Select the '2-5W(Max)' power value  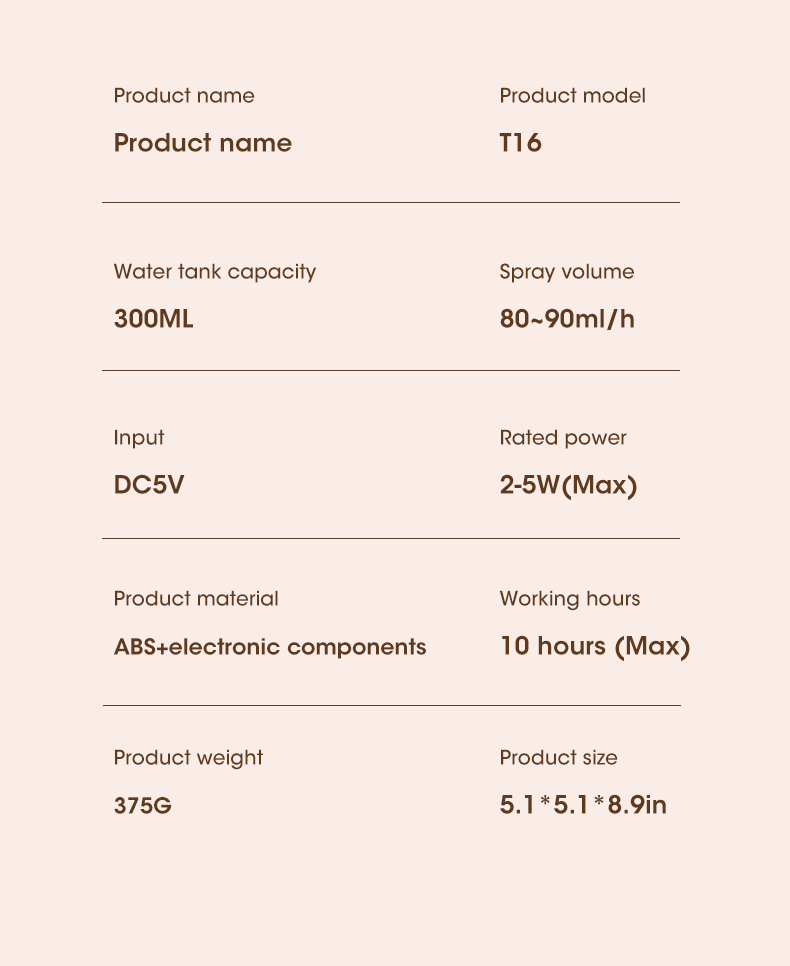568,486
